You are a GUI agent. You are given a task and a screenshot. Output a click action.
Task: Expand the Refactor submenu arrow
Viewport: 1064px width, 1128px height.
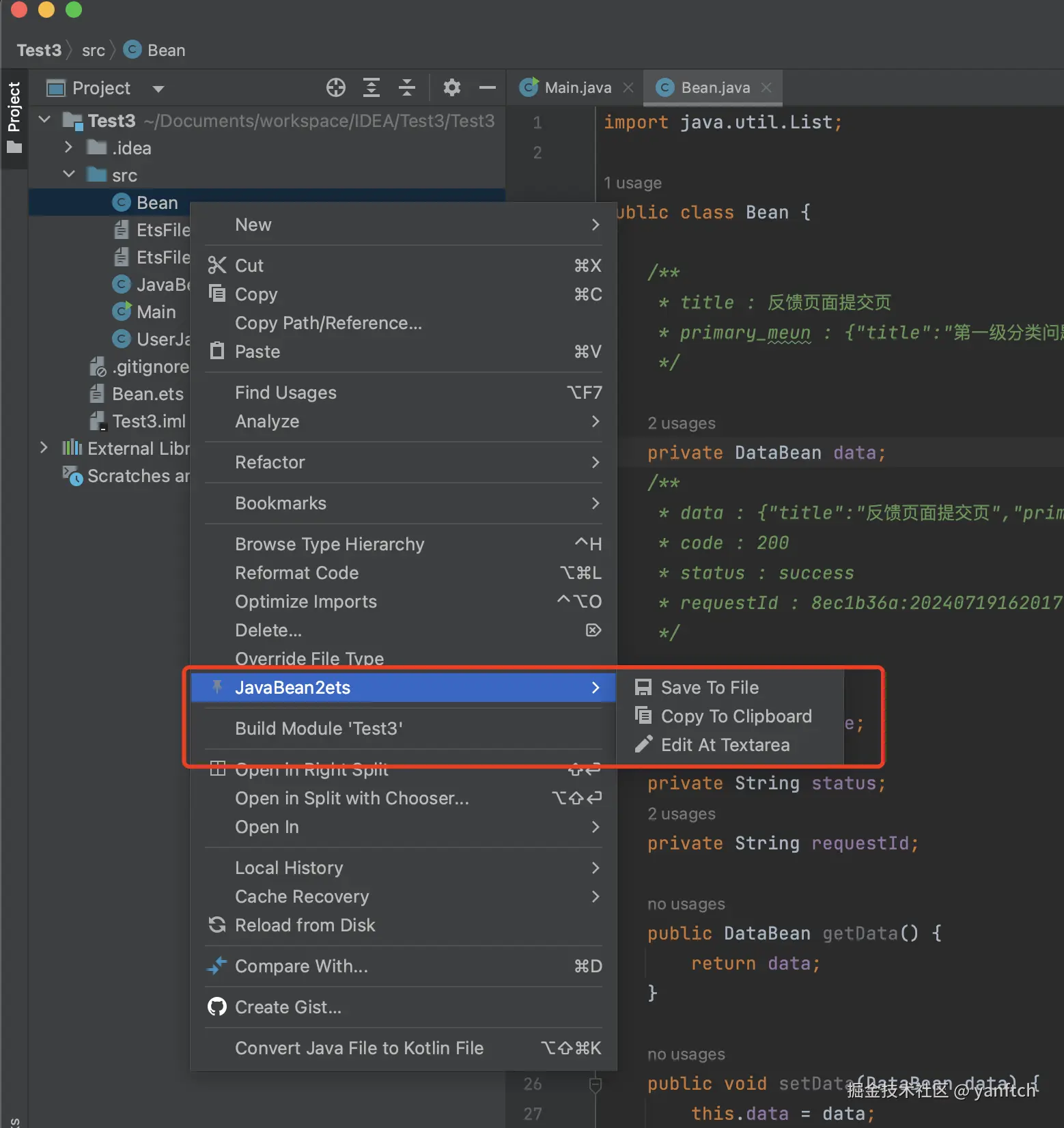596,462
